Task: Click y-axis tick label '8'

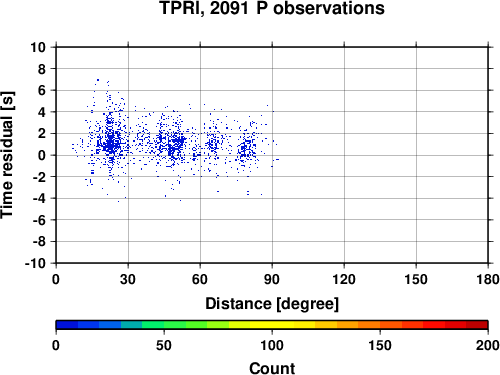Action: pyautogui.click(x=41, y=69)
